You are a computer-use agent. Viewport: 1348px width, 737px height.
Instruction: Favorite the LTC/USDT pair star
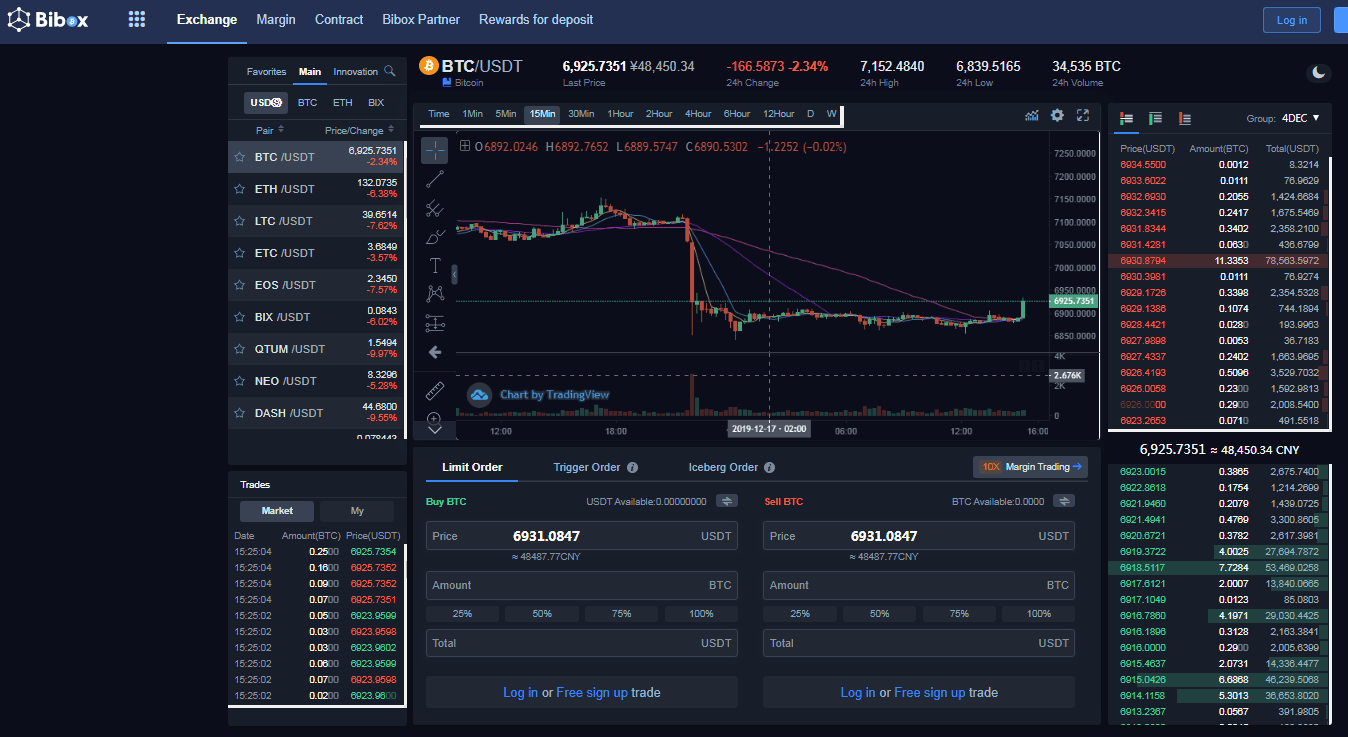click(x=239, y=221)
